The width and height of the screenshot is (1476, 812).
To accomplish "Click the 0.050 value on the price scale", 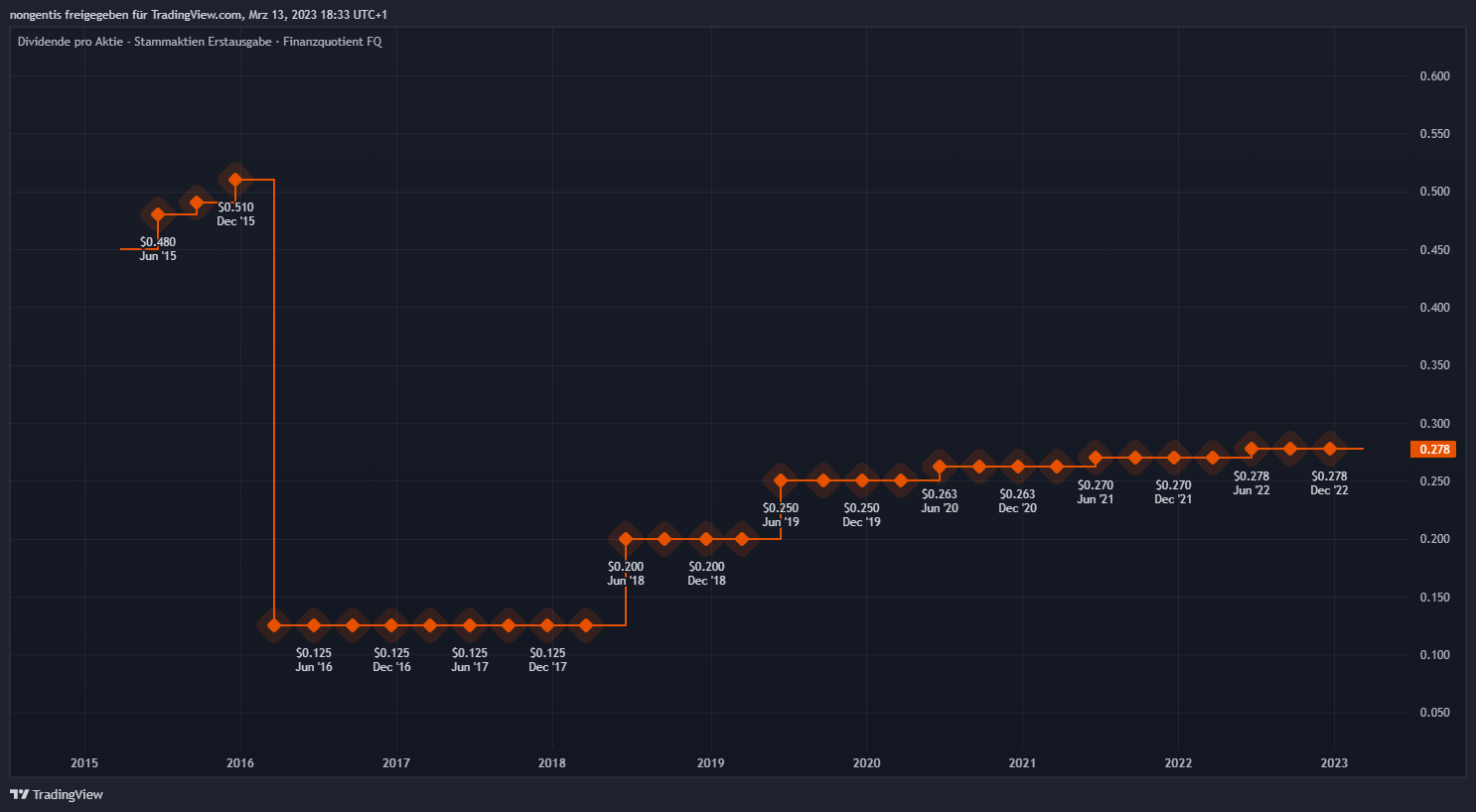I will pyautogui.click(x=1434, y=713).
